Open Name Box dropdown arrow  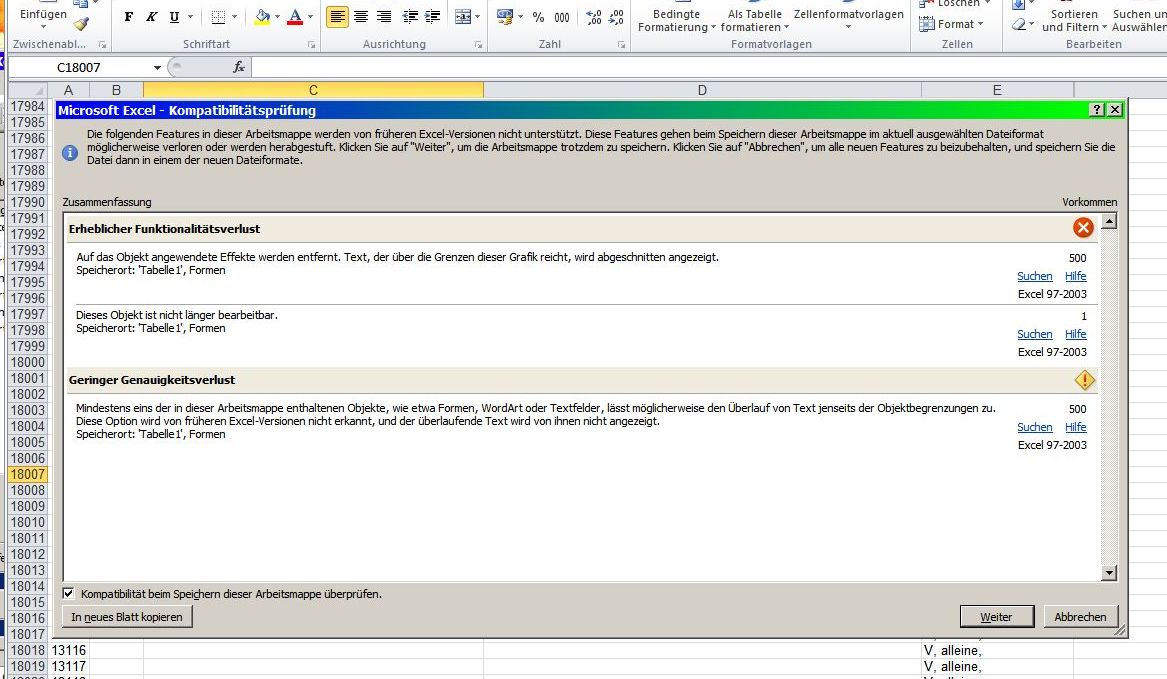pos(157,68)
